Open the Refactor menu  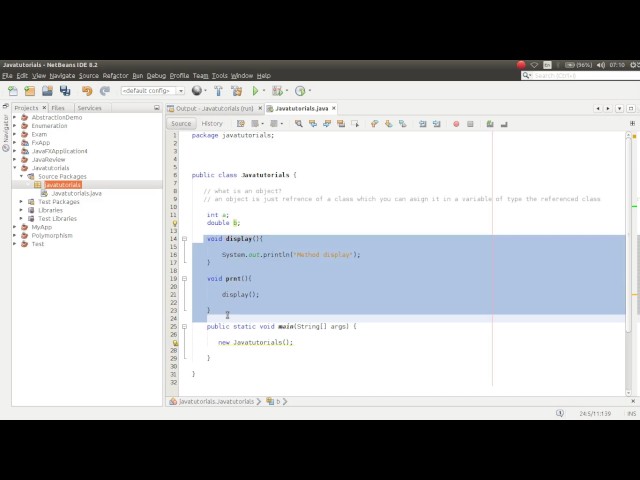(116, 76)
